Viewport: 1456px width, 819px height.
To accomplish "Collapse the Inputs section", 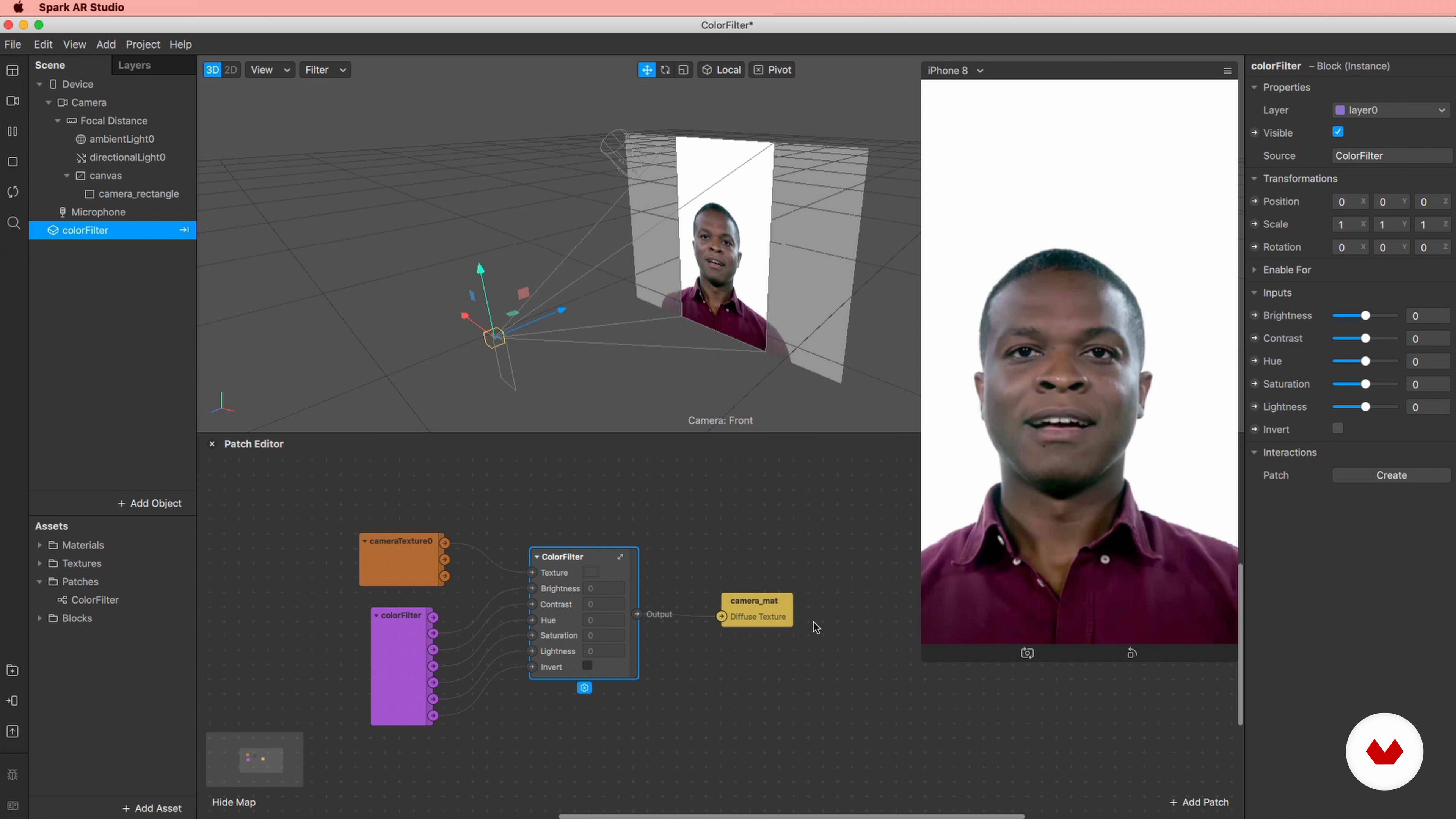I will [1255, 293].
